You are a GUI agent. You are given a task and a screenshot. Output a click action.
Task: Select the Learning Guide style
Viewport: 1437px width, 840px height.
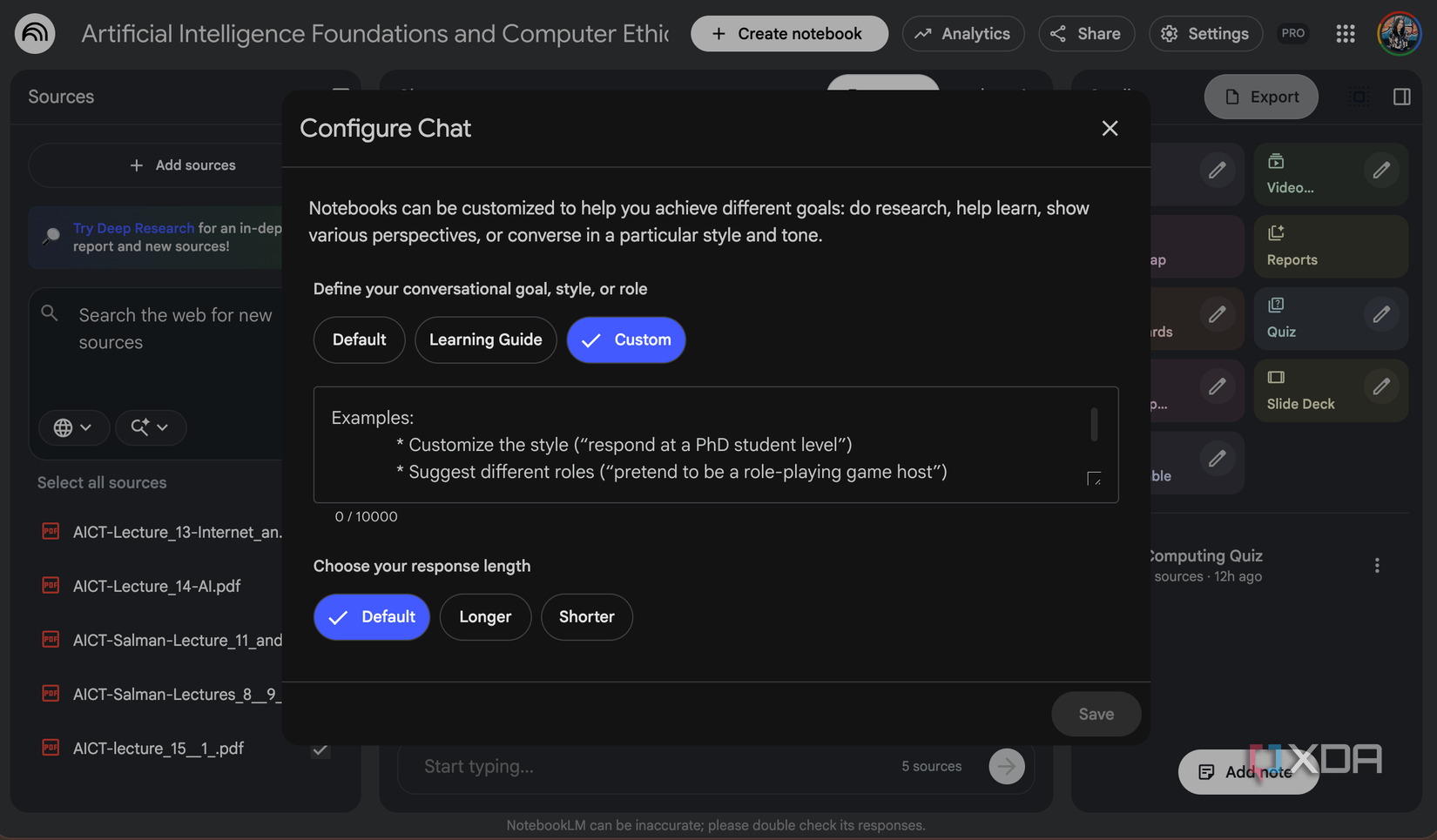pos(485,339)
